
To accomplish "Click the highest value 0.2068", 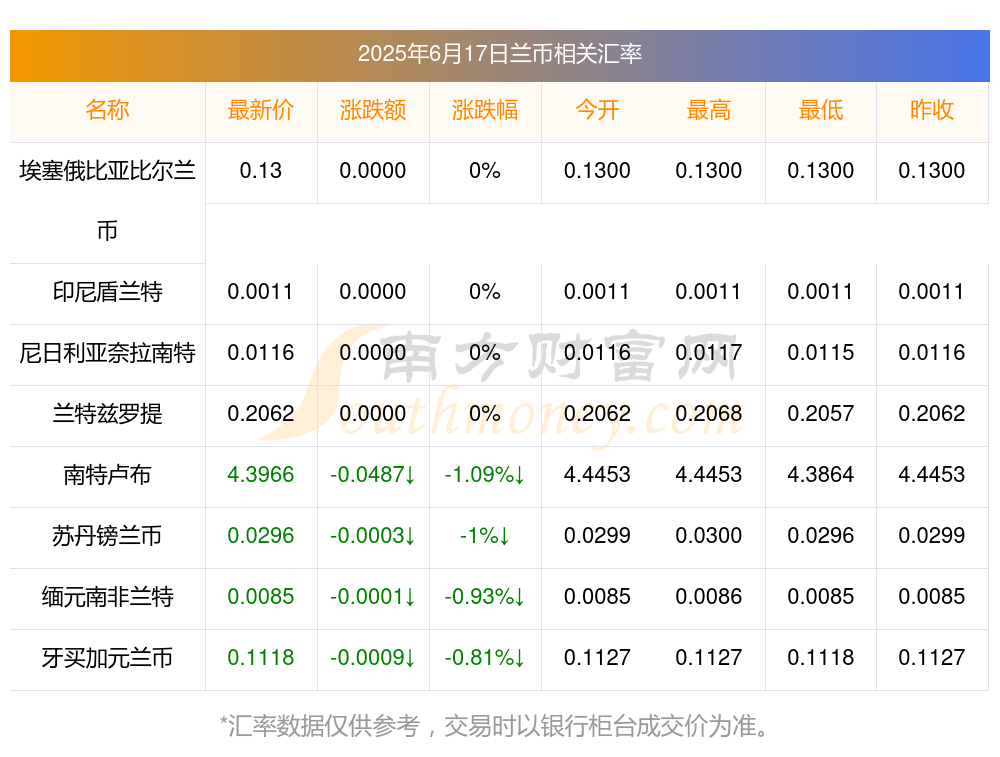I will (x=709, y=414).
